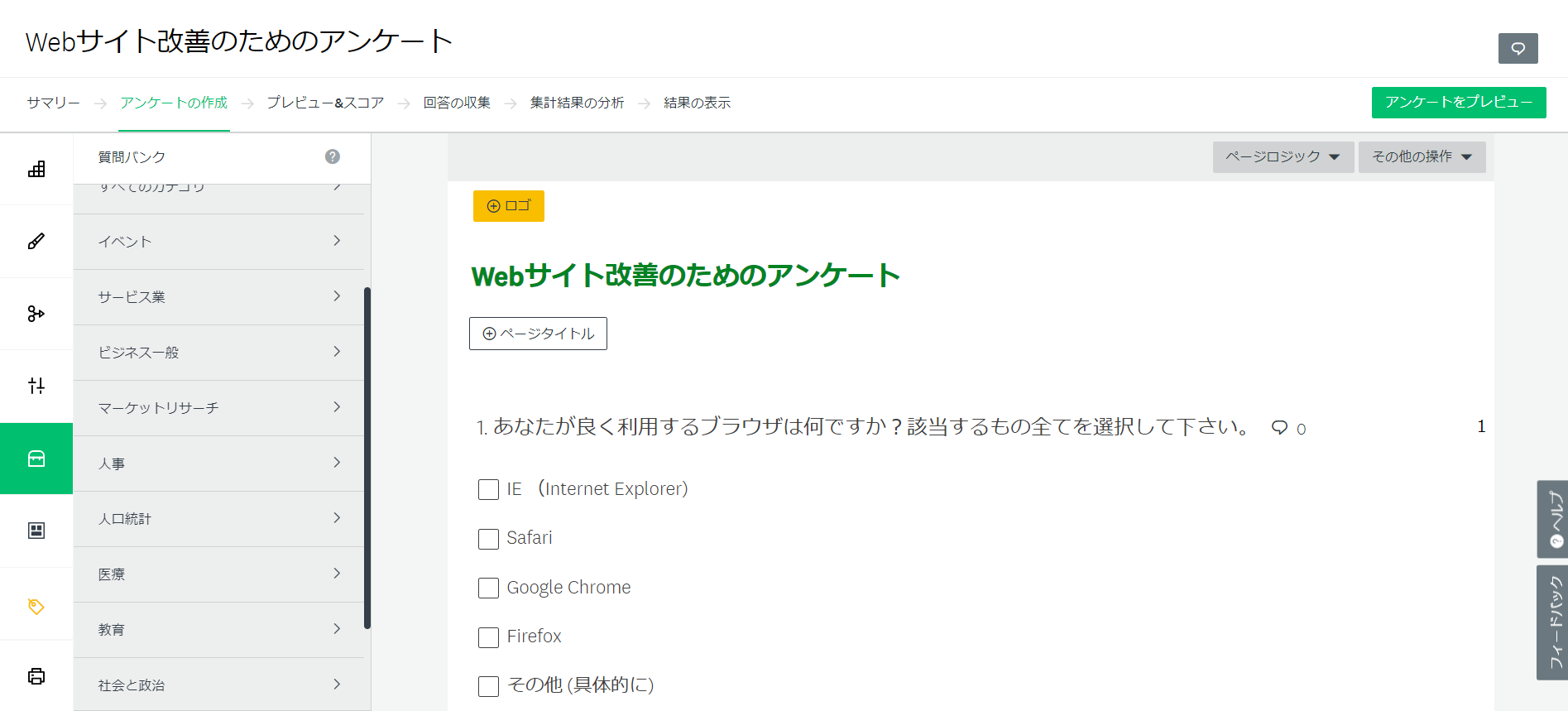
Task: Open the ページロジック dropdown
Action: tap(1283, 156)
